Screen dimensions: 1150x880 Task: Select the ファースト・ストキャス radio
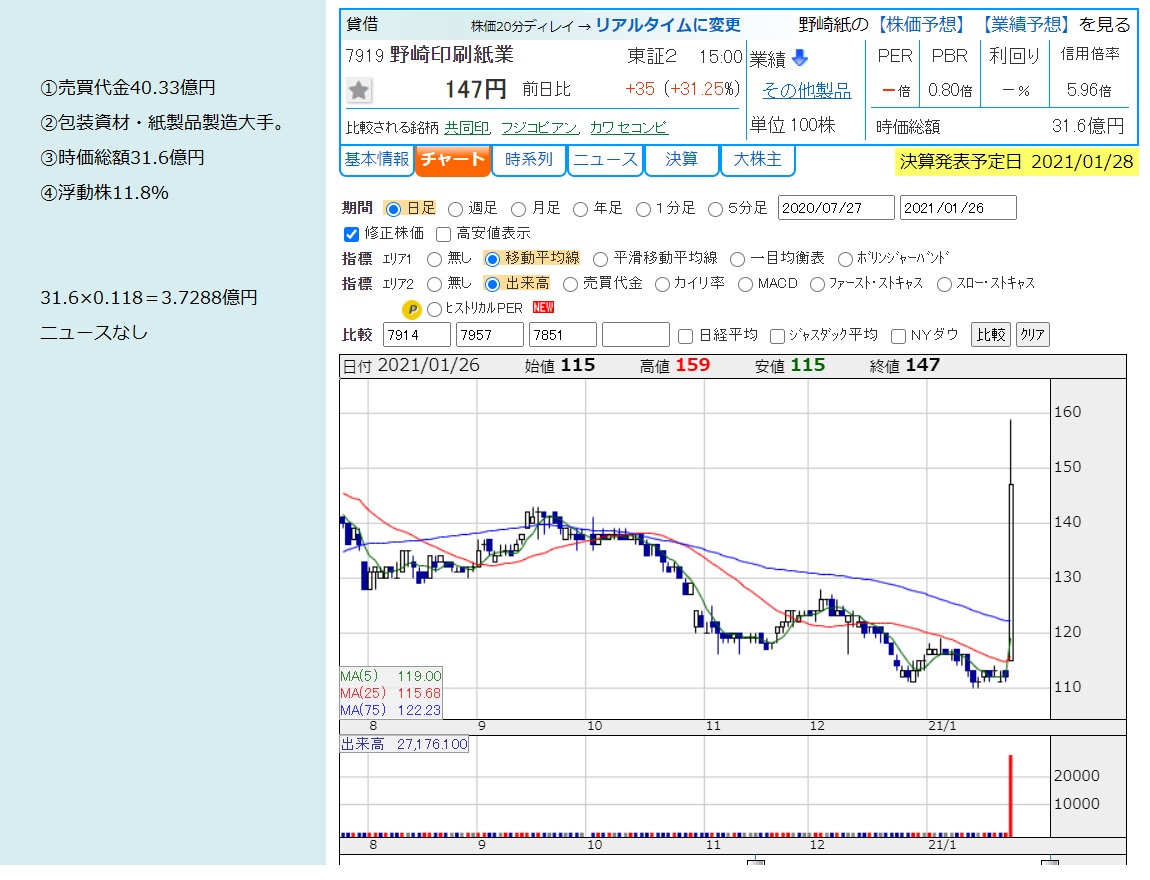(817, 284)
